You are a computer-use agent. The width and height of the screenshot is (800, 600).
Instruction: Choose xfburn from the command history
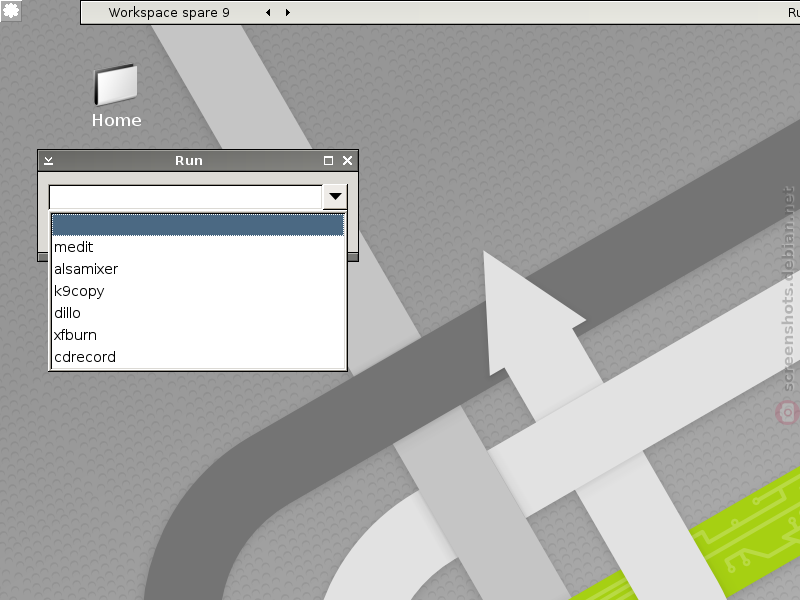tap(198, 335)
